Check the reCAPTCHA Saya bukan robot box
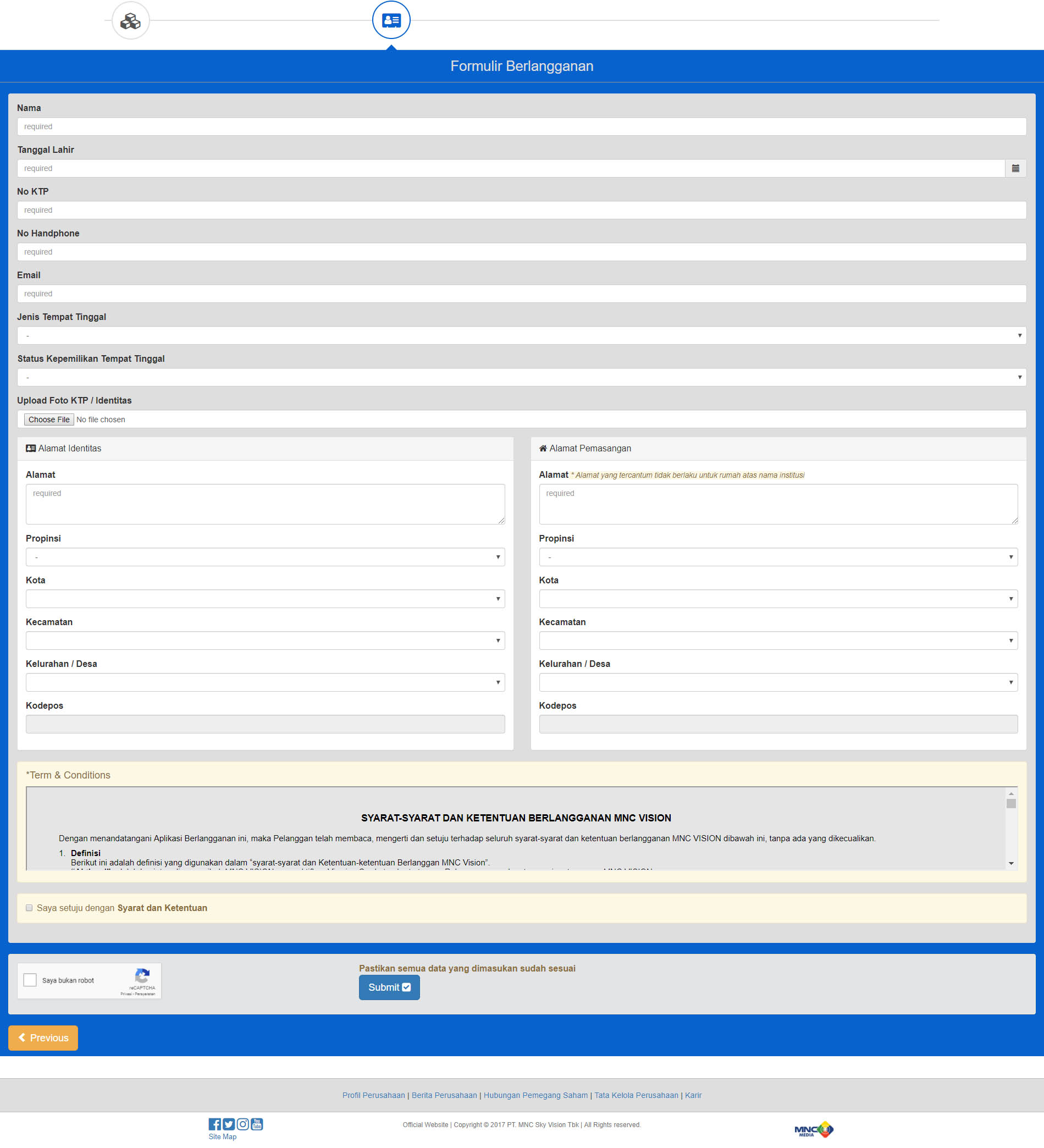The width and height of the screenshot is (1044, 1148). point(30,980)
